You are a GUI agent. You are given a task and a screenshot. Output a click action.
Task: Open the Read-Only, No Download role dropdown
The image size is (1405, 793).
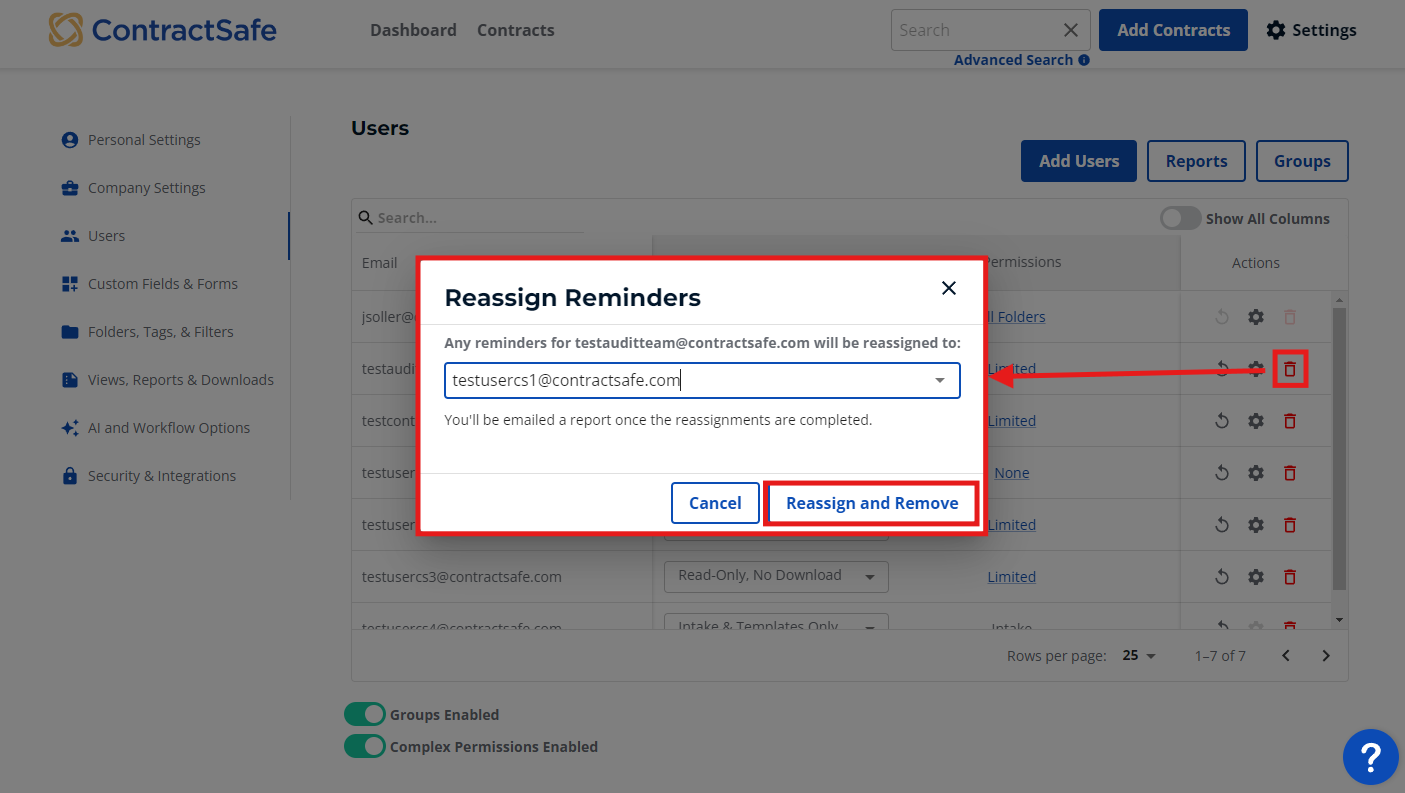[x=776, y=576]
